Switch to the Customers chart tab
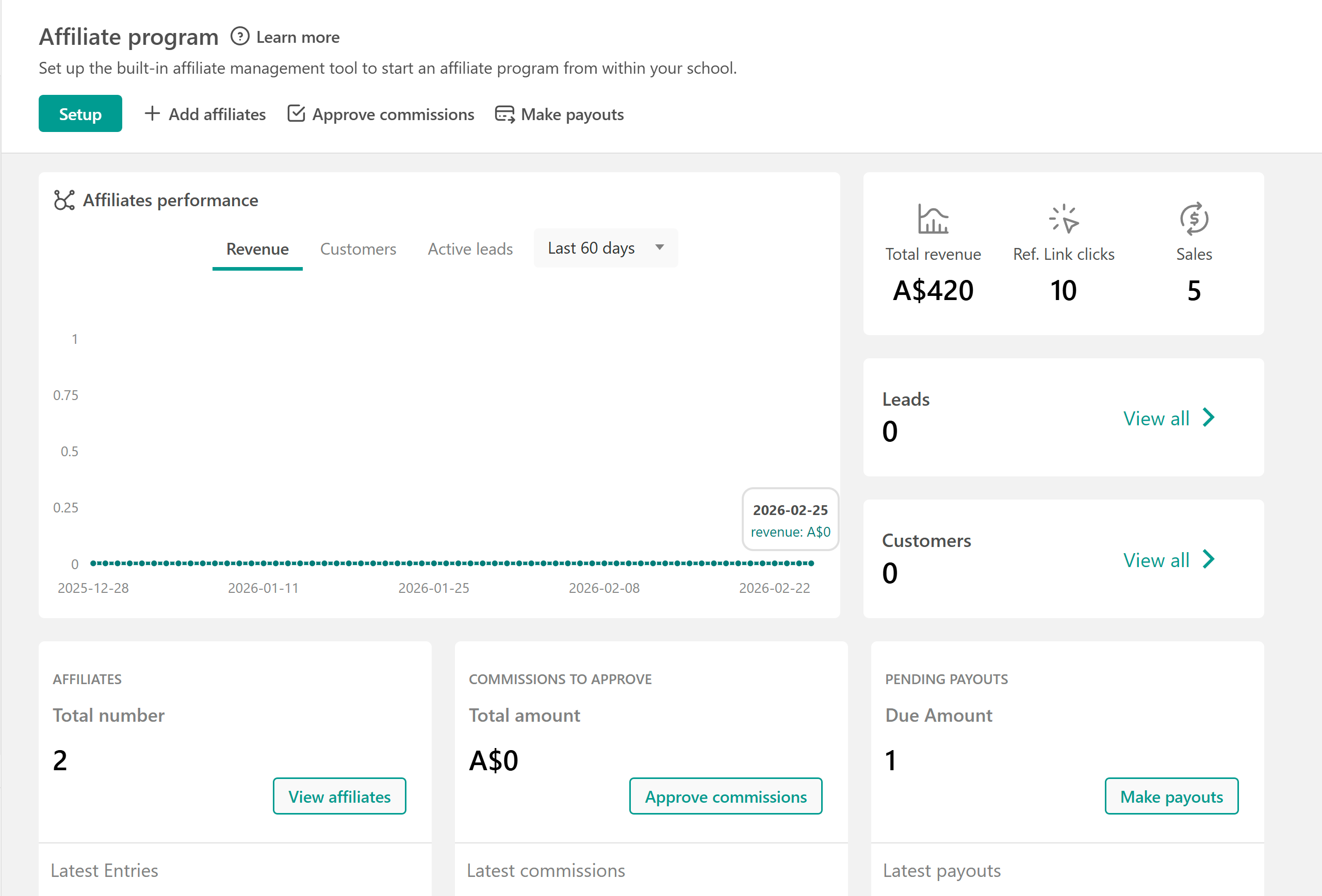 358,249
